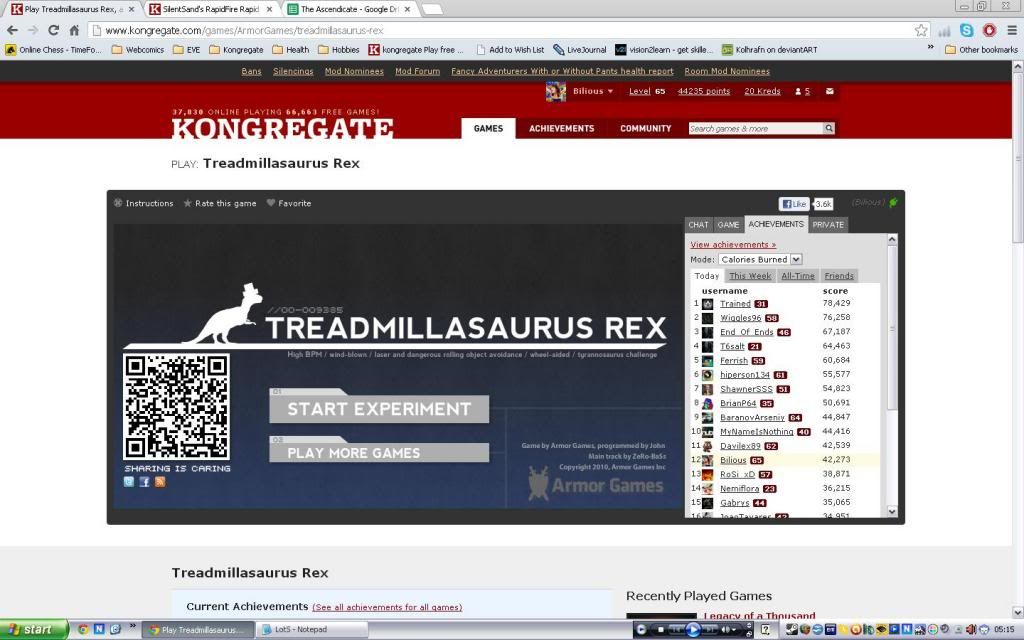Click the green plug icon beside Bilious
The height and width of the screenshot is (640, 1024).
pyautogui.click(x=893, y=202)
